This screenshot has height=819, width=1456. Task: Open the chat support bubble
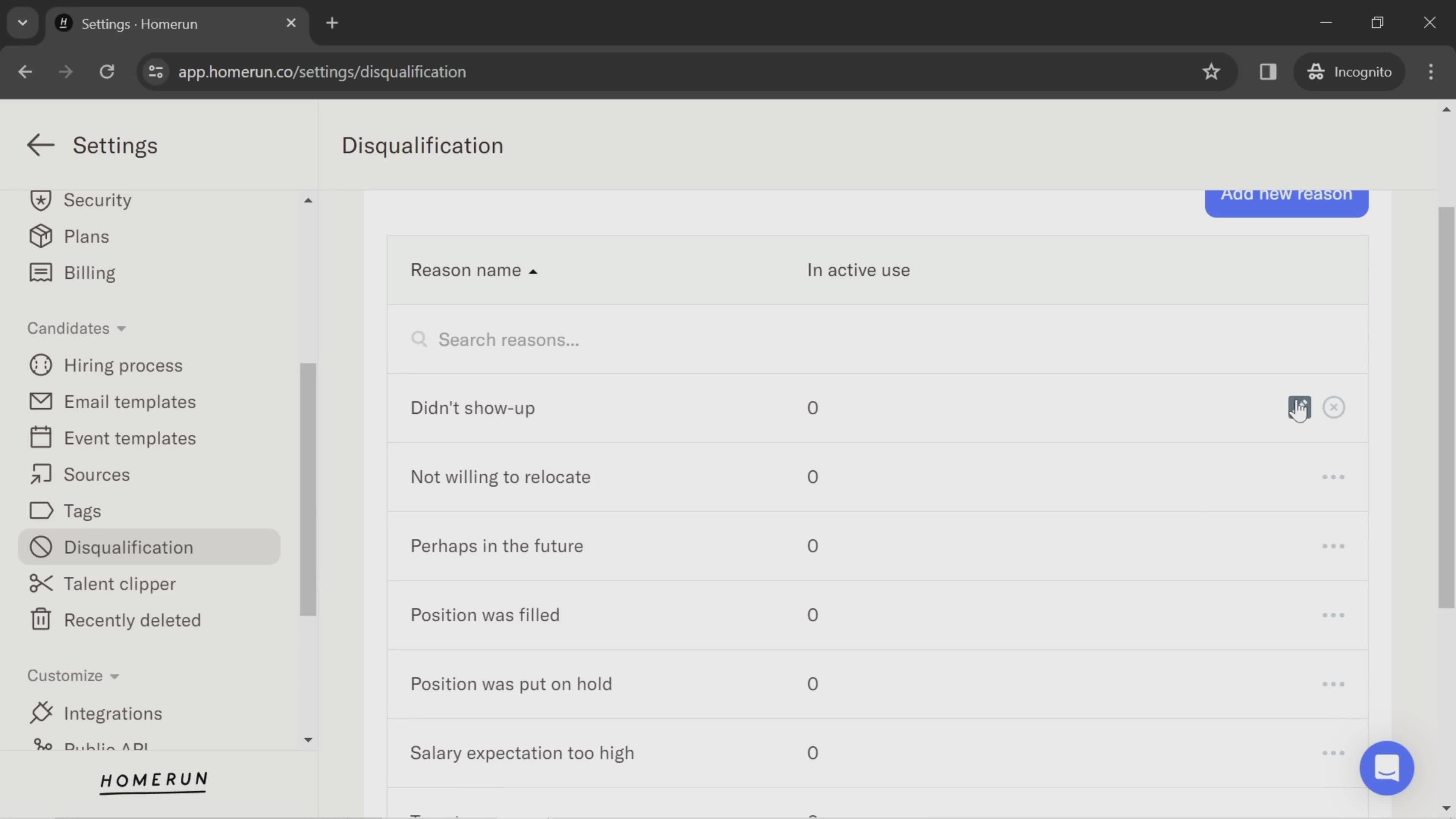[1387, 767]
